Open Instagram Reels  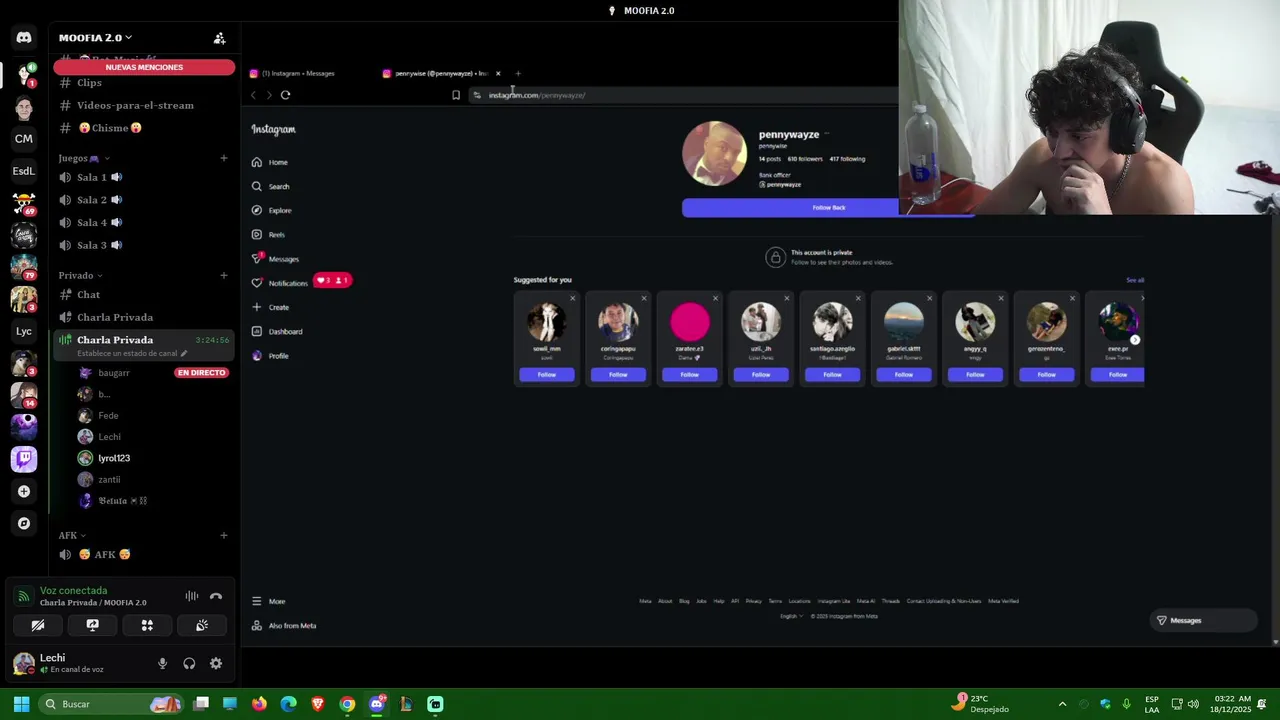[x=269, y=234]
